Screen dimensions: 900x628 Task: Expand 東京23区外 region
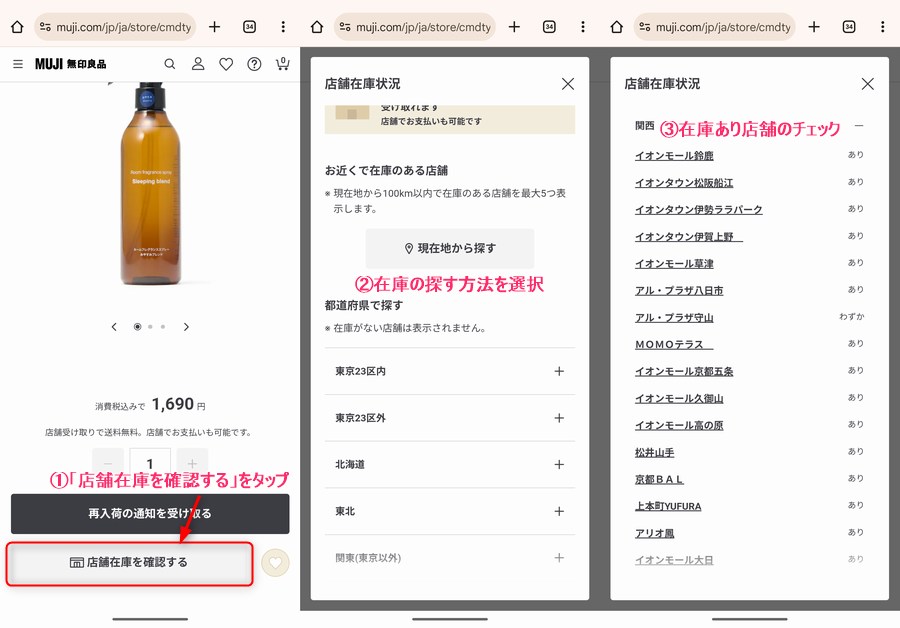450,418
